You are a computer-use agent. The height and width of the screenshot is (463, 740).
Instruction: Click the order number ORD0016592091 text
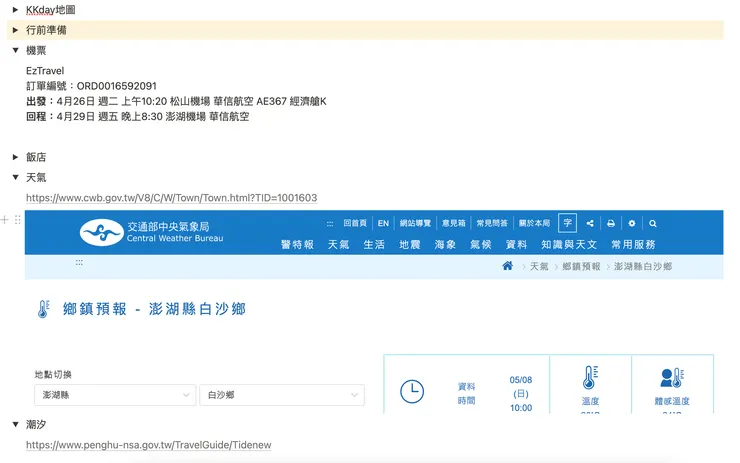click(x=117, y=86)
